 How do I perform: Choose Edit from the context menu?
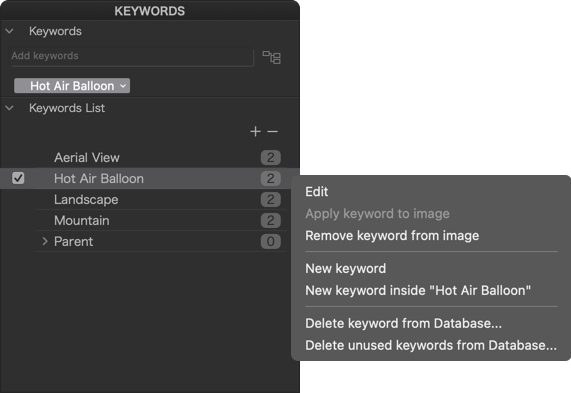(316, 192)
